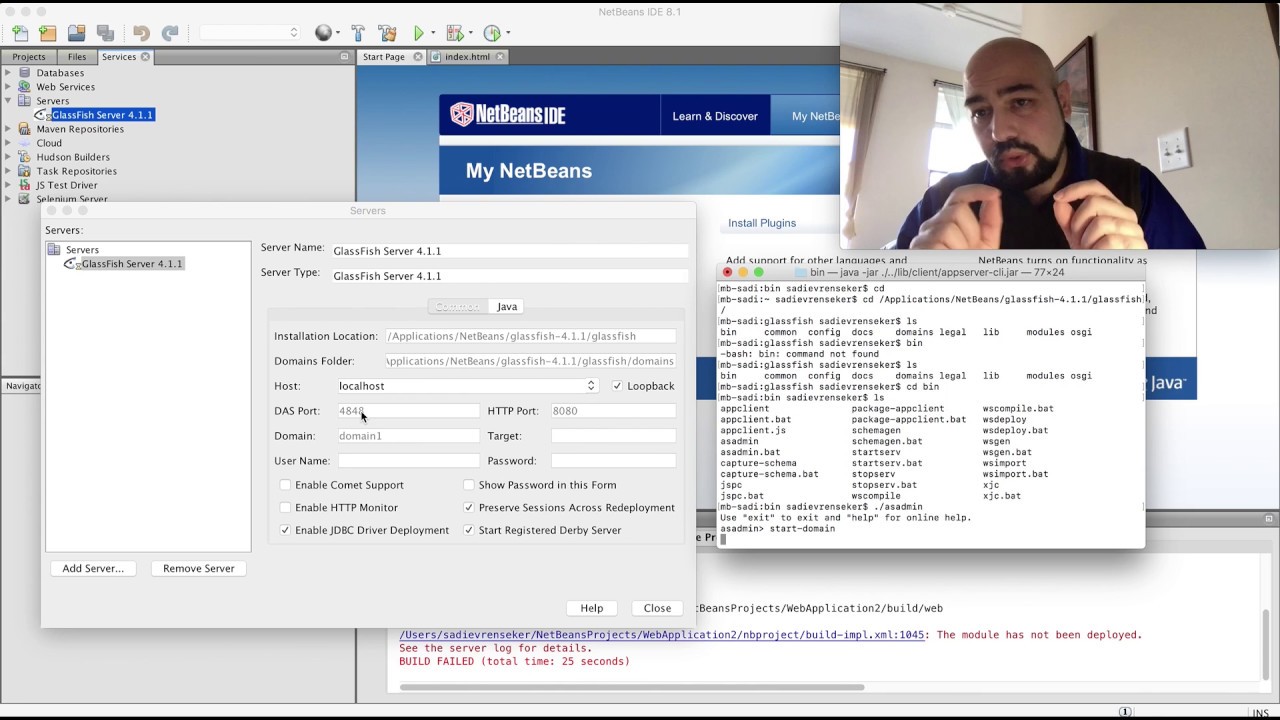This screenshot has height=720, width=1280.
Task: Open the Profile Project dropdown arrow
Action: pyautogui.click(x=507, y=33)
